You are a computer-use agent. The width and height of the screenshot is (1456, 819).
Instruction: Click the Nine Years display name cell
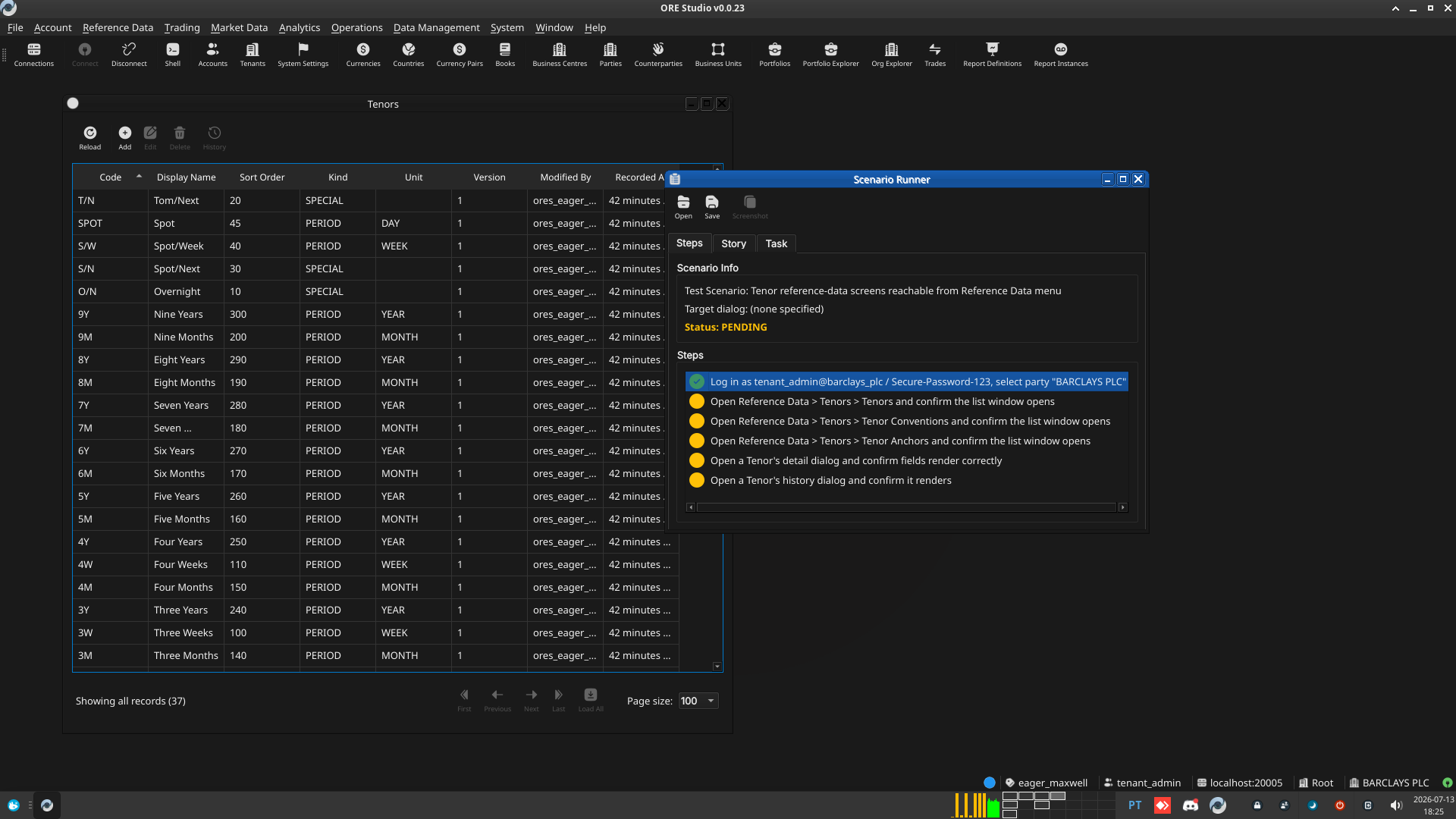click(x=186, y=314)
